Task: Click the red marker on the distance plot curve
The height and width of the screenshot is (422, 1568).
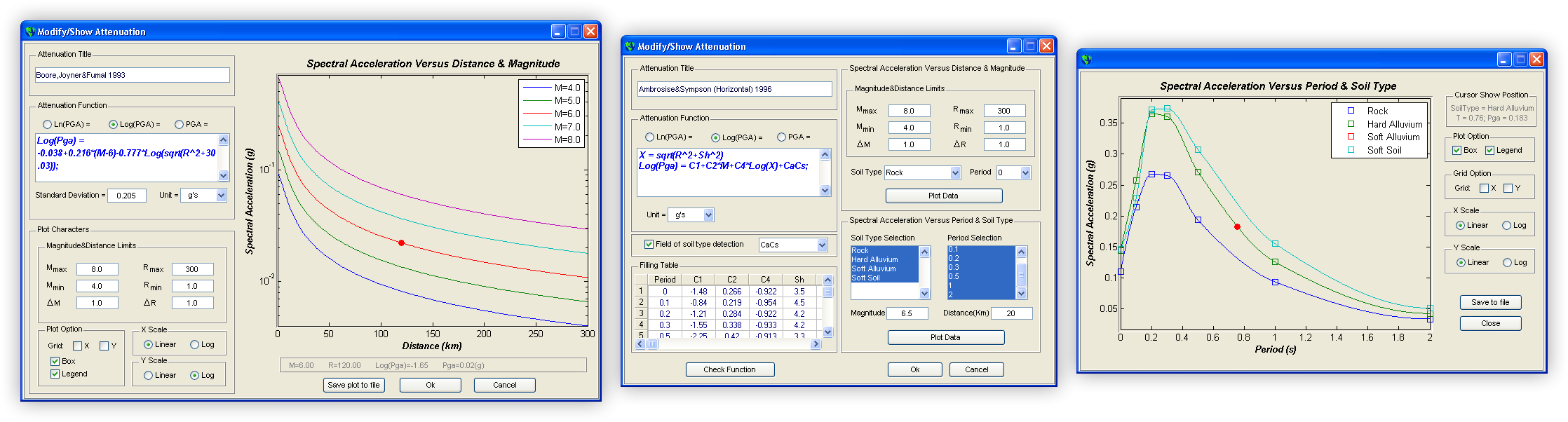Action: pyautogui.click(x=401, y=243)
